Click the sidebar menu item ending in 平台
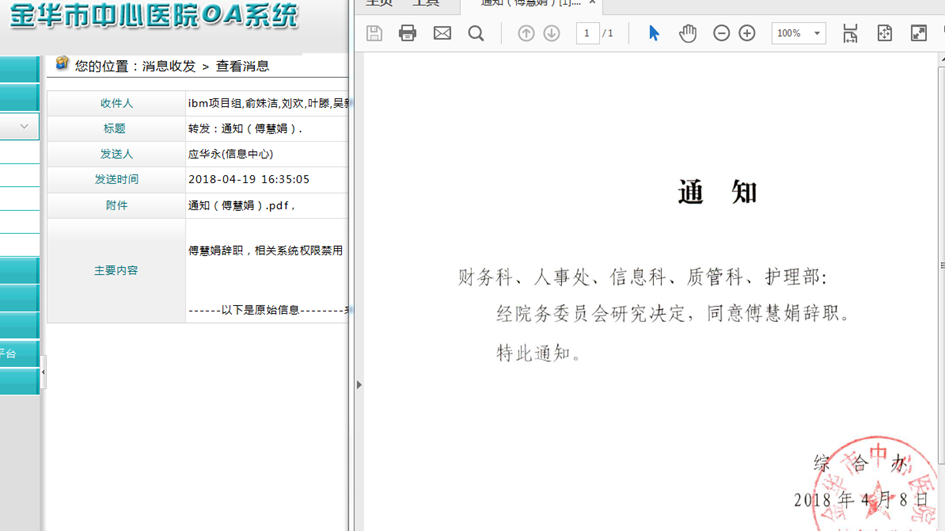Screen dimensions: 945x531 tap(19, 354)
